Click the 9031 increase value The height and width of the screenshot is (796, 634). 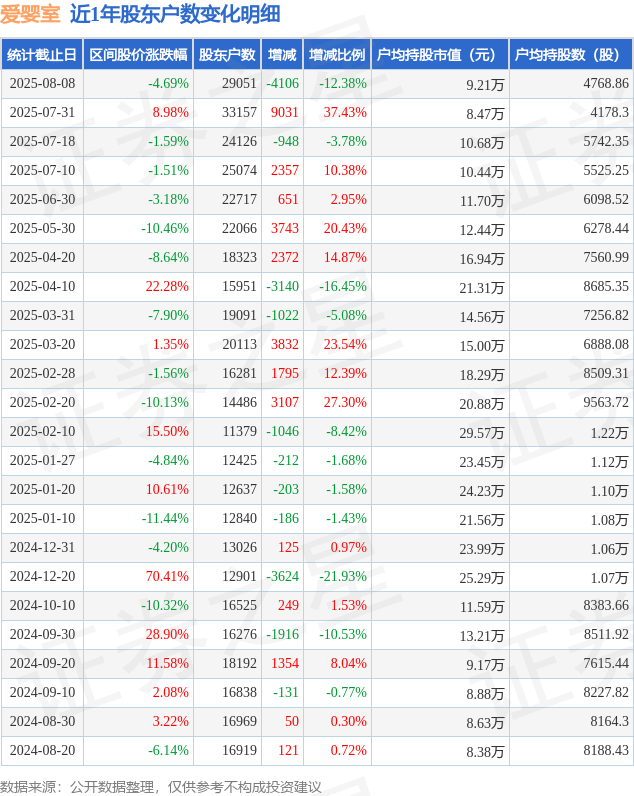point(285,113)
